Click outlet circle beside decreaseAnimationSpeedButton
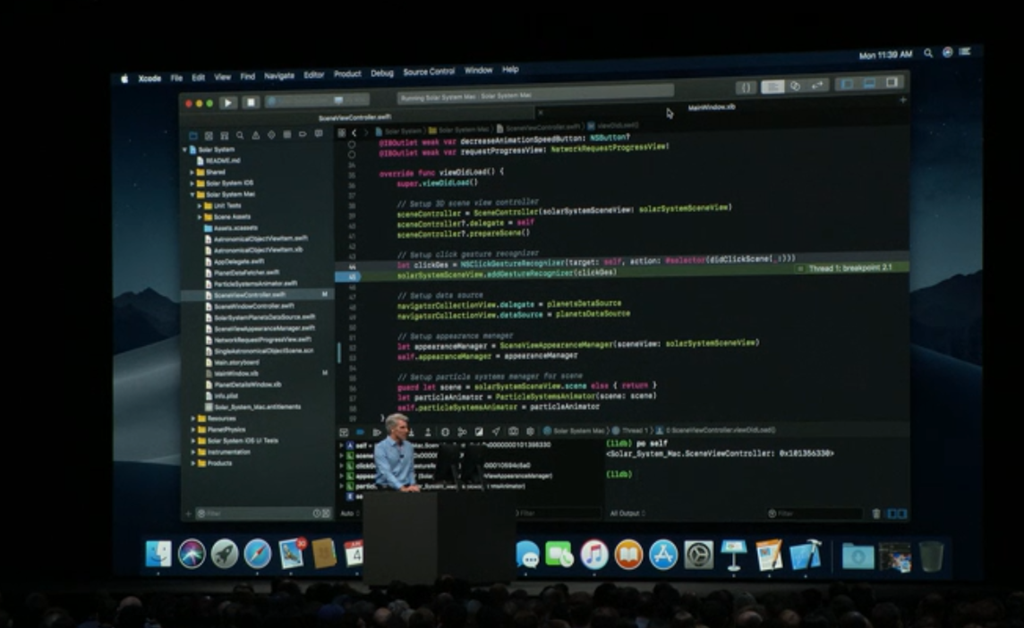Image resolution: width=1024 pixels, height=628 pixels. [351, 145]
